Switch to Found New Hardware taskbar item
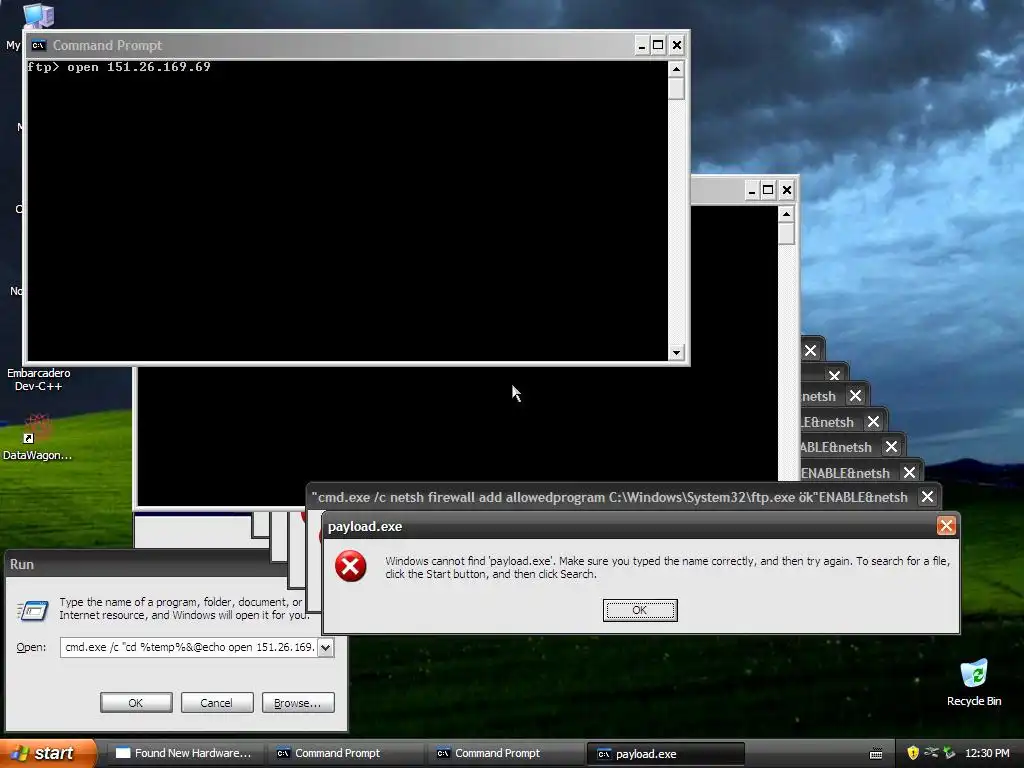The height and width of the screenshot is (768, 1024). (185, 753)
